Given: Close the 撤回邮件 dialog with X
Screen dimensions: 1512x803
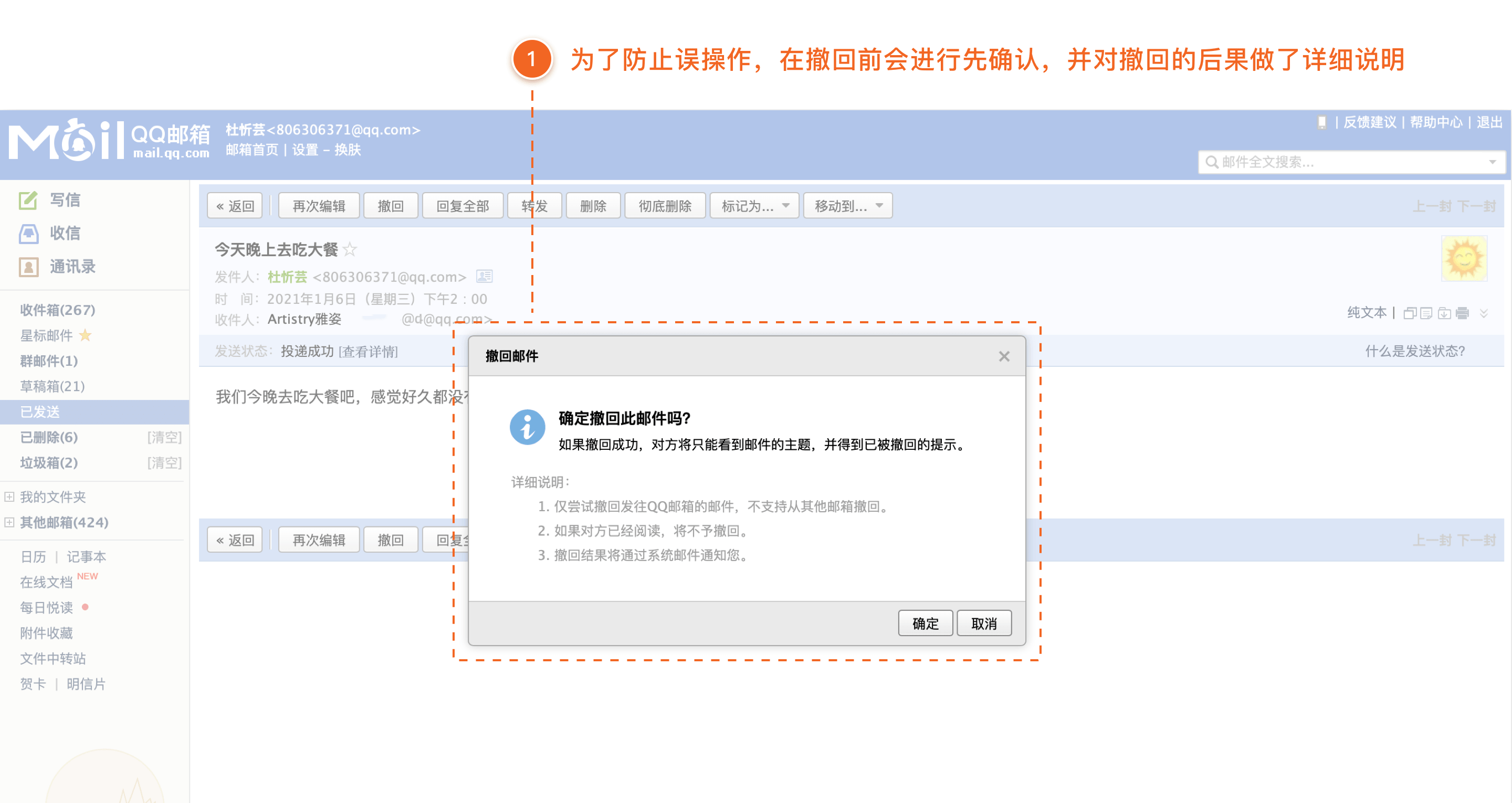Looking at the screenshot, I should coord(1004,356).
